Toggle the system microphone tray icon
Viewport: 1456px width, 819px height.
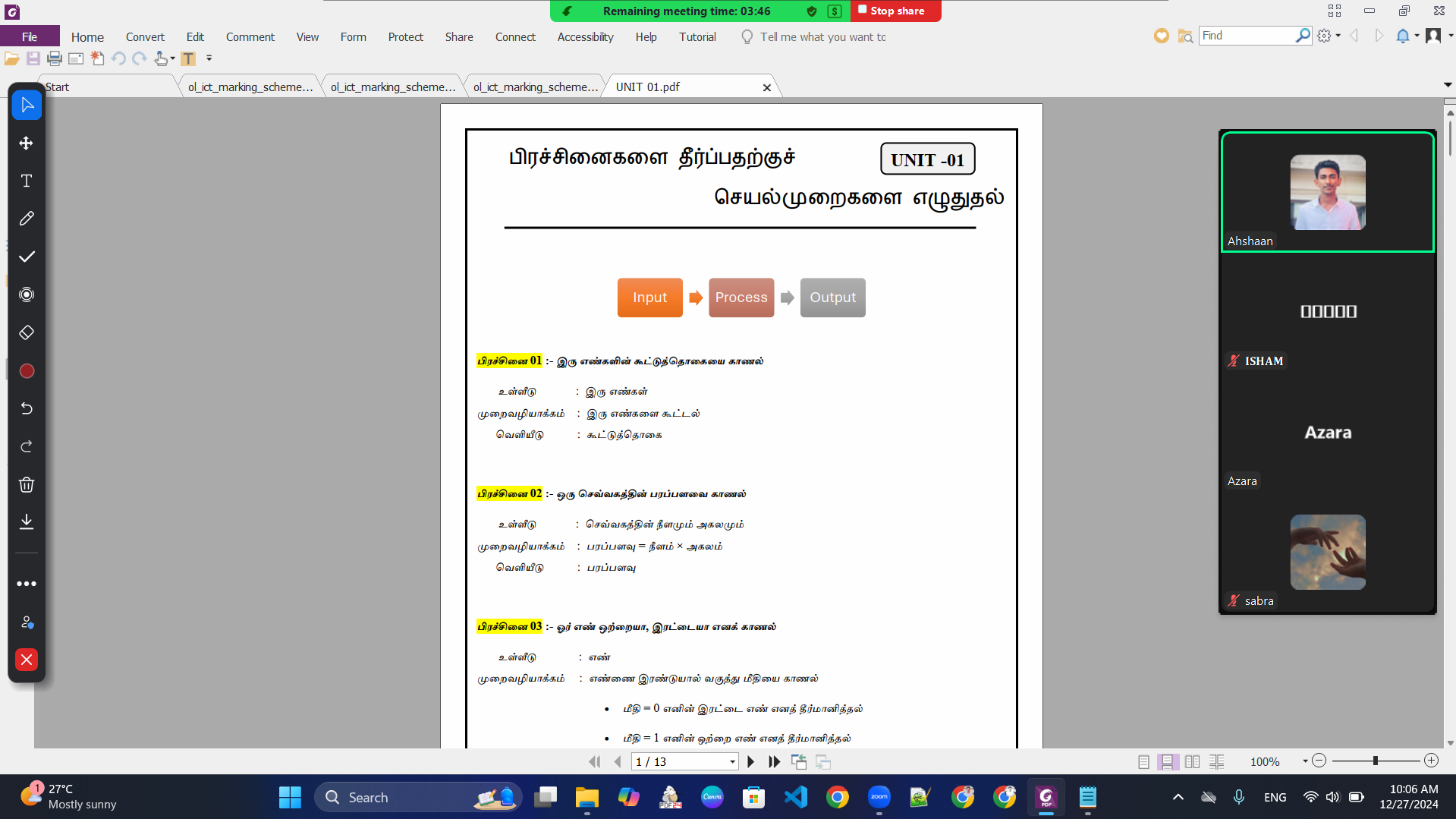click(x=1238, y=797)
